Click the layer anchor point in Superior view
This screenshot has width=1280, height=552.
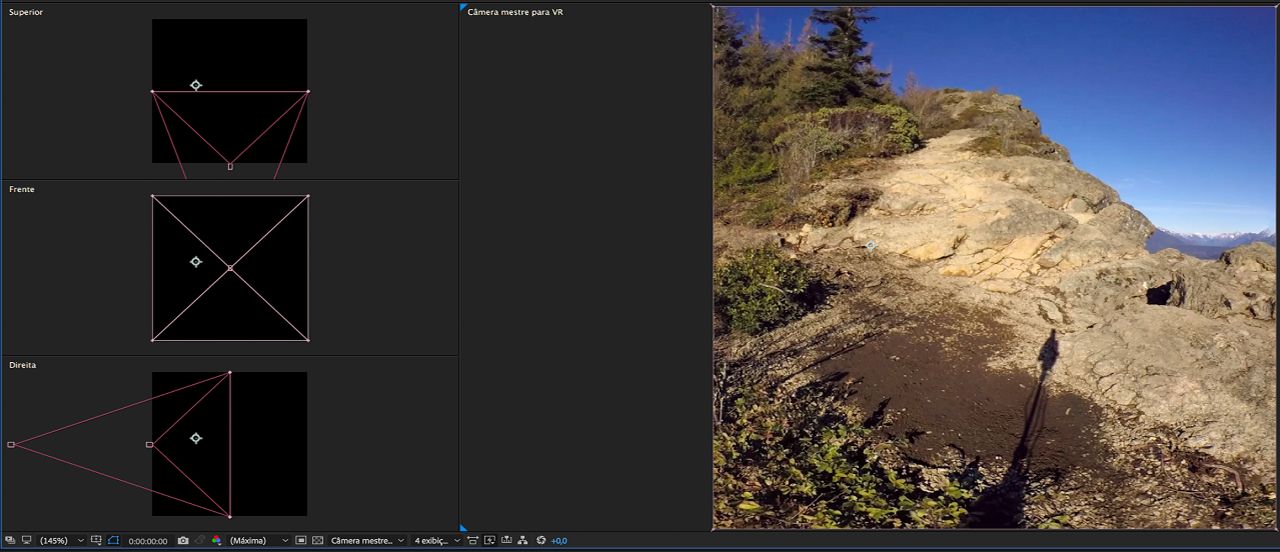pos(196,85)
